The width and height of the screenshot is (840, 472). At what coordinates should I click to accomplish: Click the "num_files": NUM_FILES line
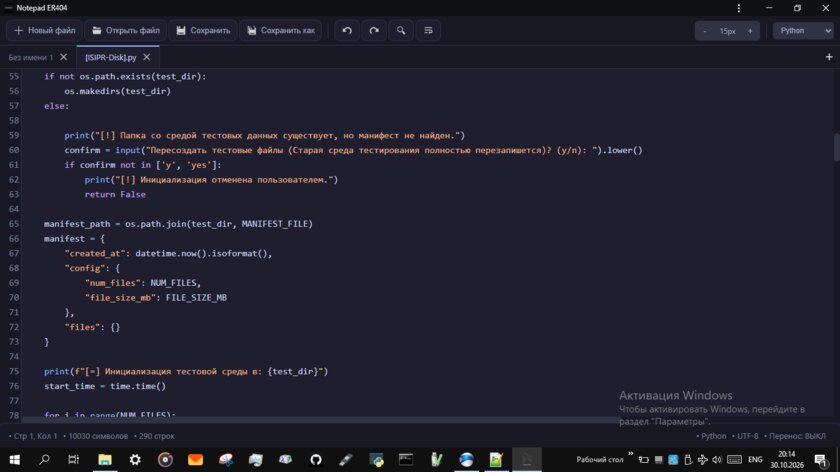tap(142, 283)
